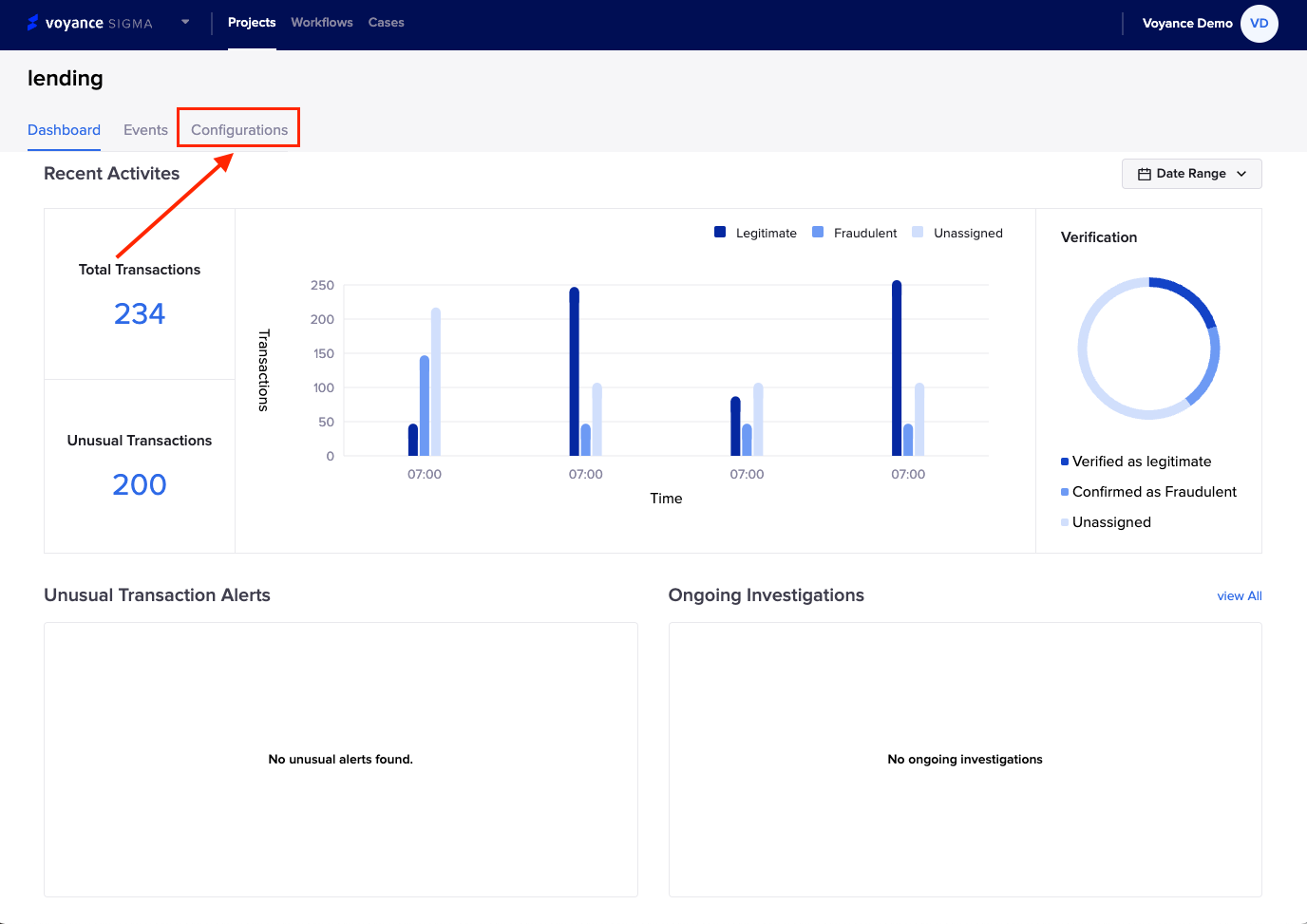Click the lending project title
This screenshot has width=1307, height=924.
coord(66,79)
